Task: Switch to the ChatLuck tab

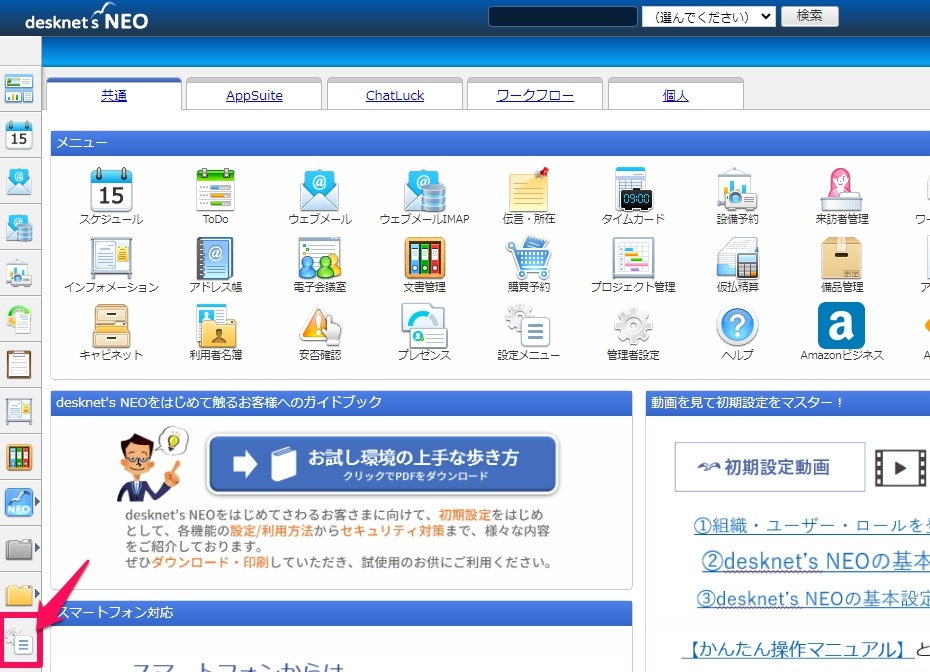Action: point(394,94)
